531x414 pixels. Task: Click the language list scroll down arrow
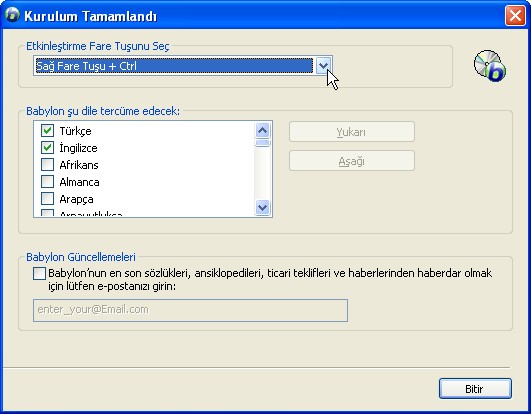tap(263, 207)
